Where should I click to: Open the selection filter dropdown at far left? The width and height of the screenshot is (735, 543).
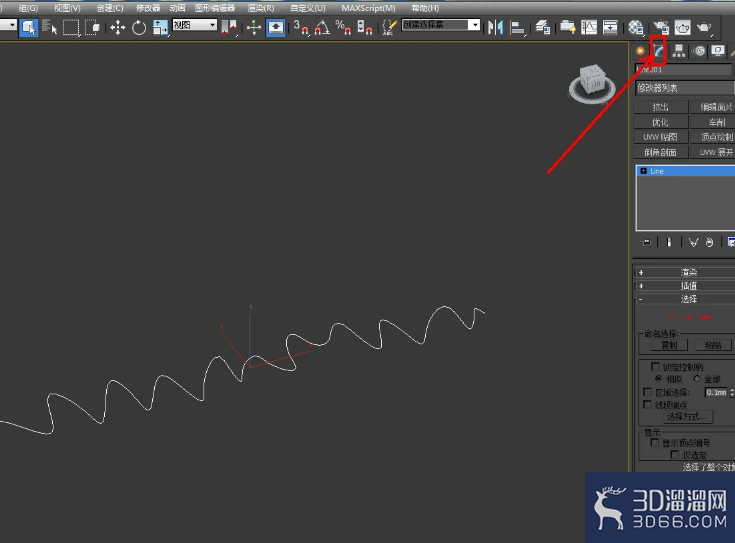point(8,25)
